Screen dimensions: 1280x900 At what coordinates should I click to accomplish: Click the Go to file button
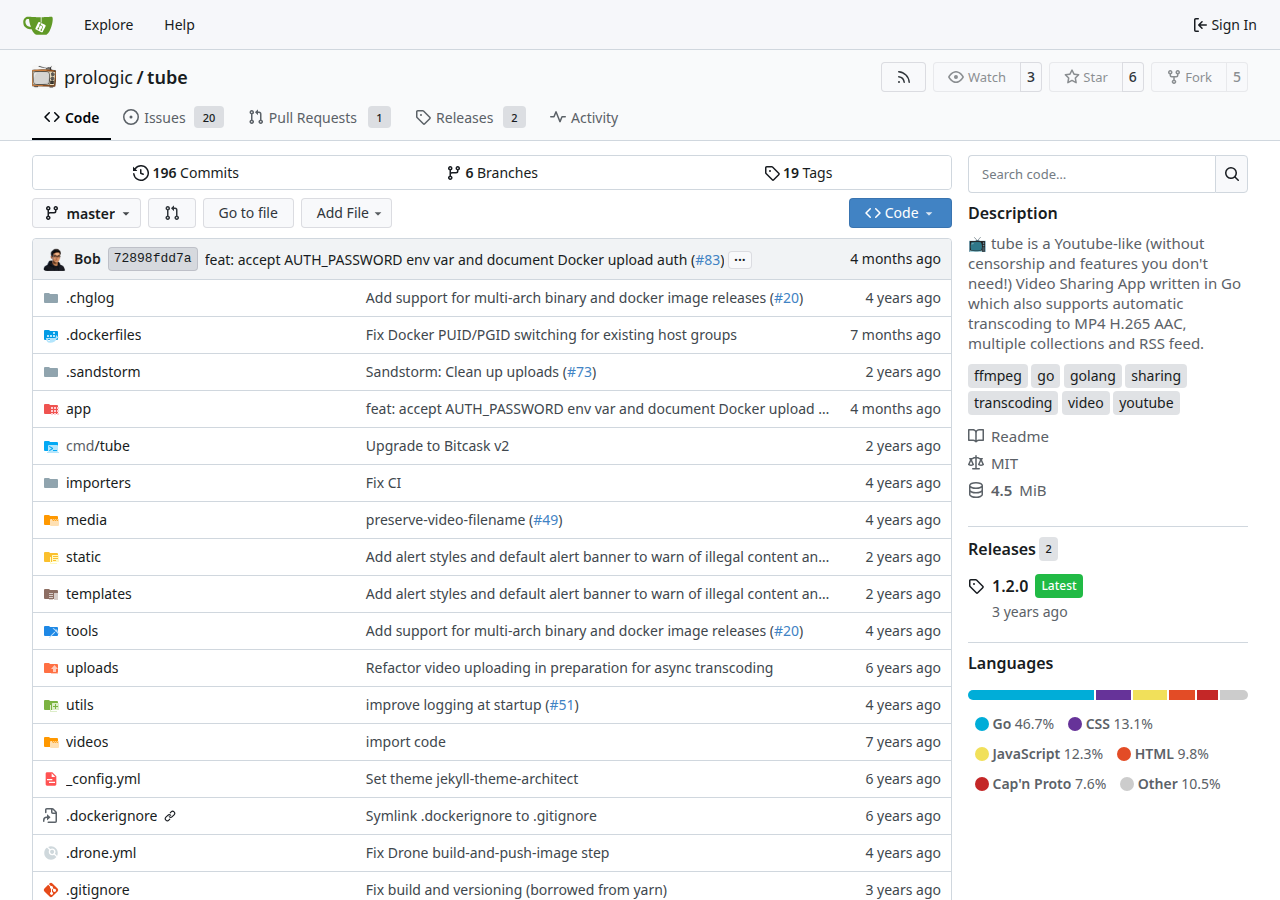pos(248,213)
